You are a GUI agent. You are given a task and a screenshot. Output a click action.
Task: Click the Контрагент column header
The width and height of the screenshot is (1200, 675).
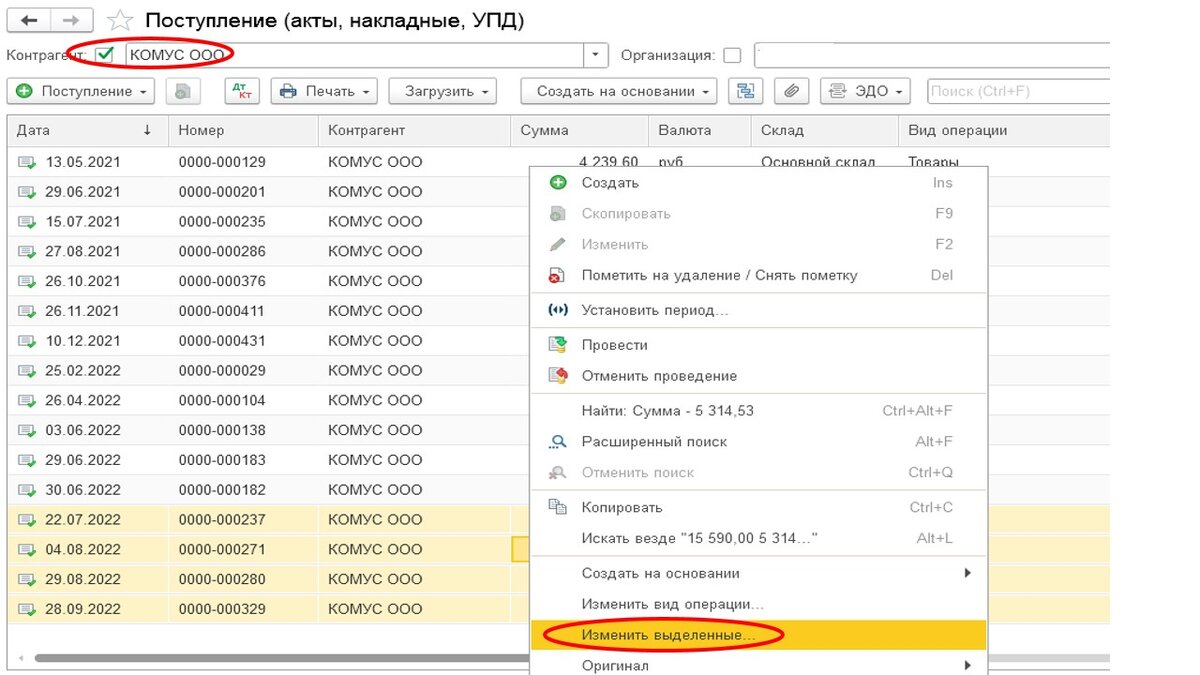[x=415, y=130]
